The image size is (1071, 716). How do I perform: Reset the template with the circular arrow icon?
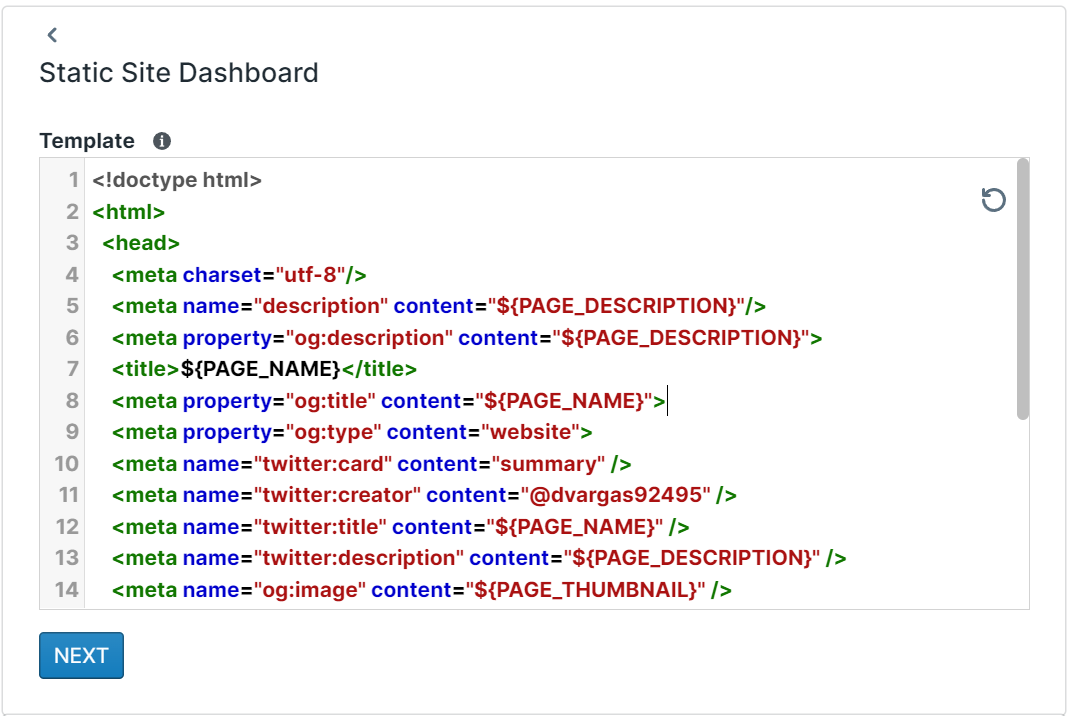[x=993, y=200]
